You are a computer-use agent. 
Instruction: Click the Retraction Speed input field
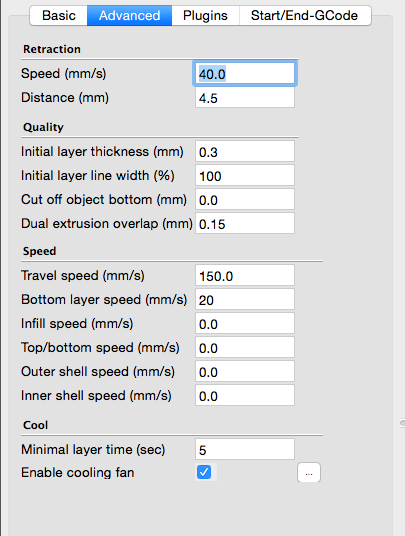click(x=245, y=73)
